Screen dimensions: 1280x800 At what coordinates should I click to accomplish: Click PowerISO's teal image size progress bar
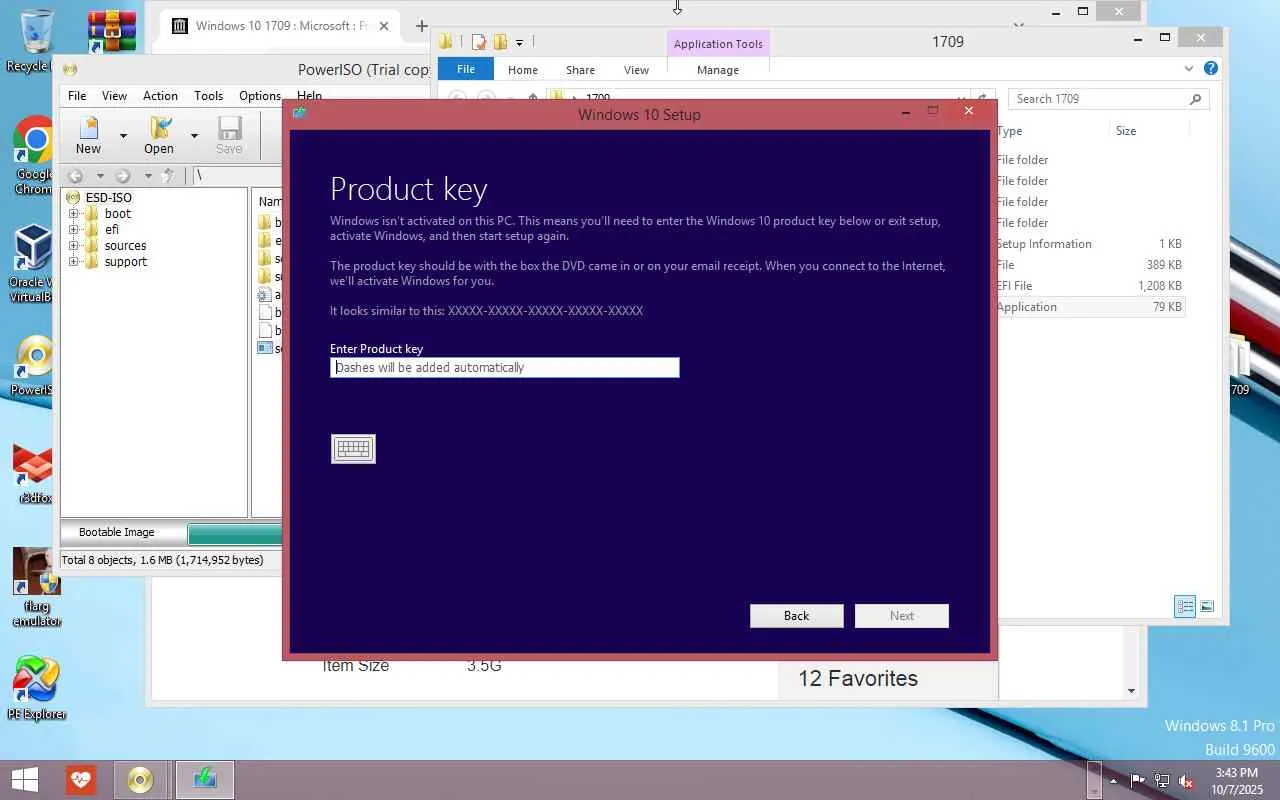235,533
